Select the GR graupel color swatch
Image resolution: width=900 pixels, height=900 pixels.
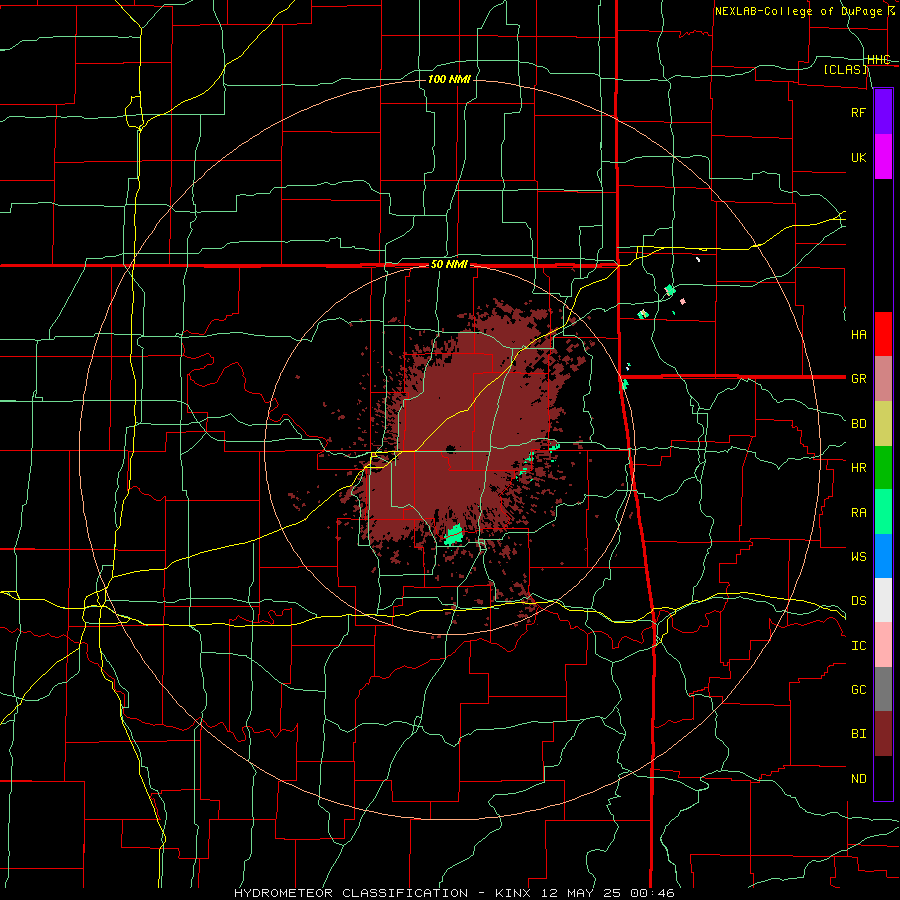(883, 378)
